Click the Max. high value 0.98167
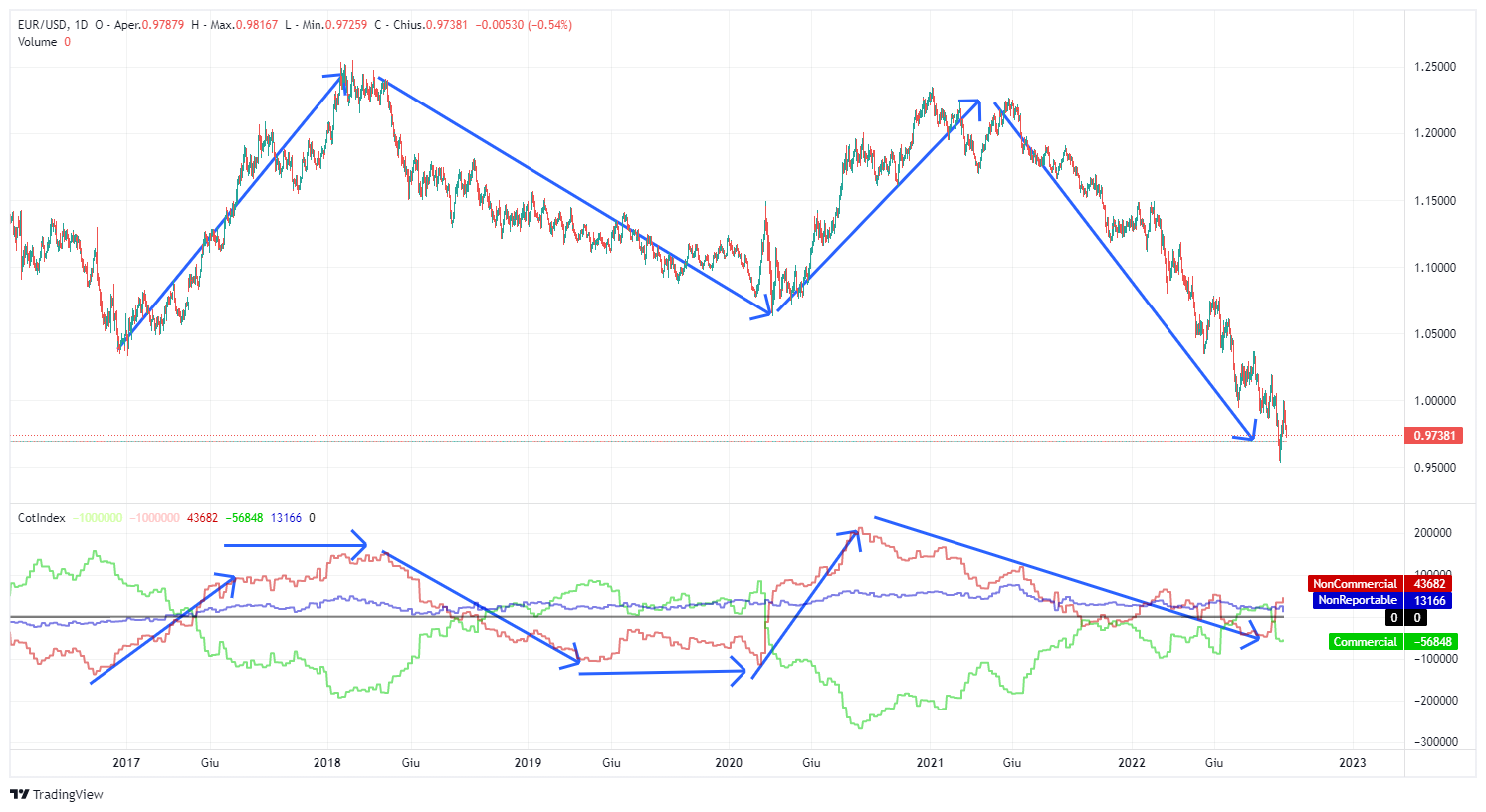This screenshot has height=812, width=1486. tap(257, 25)
